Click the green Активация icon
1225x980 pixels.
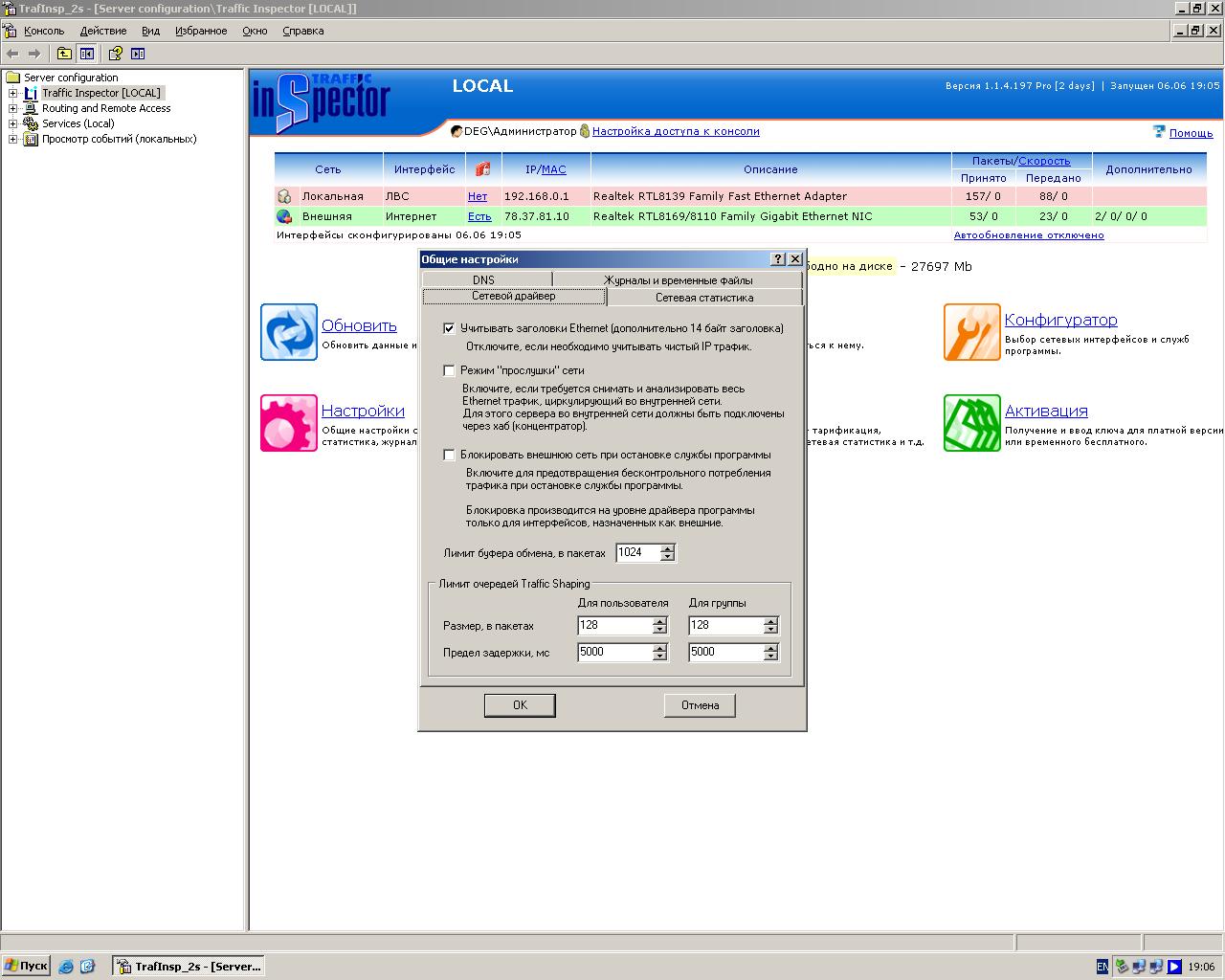click(972, 423)
